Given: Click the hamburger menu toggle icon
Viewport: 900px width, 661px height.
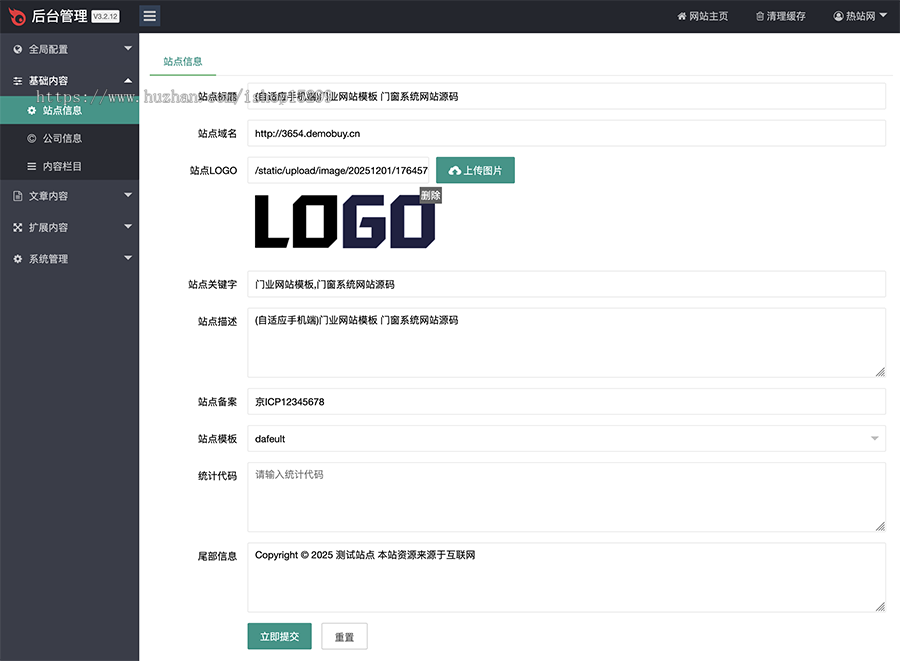Looking at the screenshot, I should click(149, 16).
